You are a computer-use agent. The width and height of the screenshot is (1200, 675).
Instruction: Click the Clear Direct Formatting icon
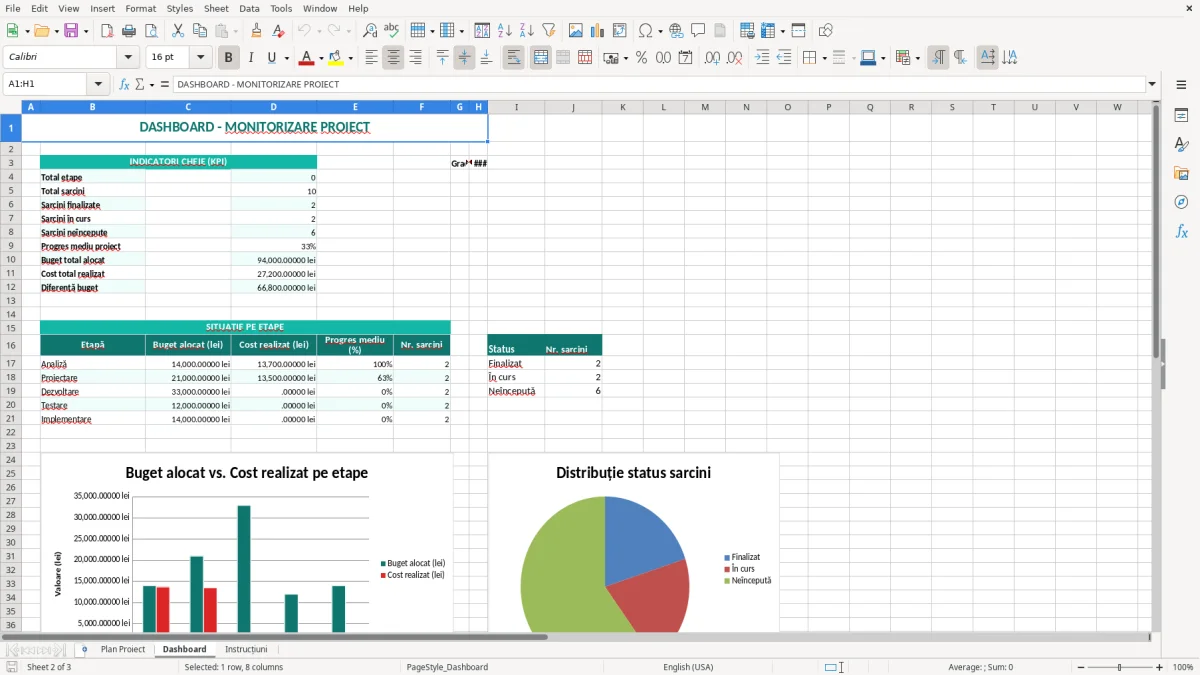[278, 31]
